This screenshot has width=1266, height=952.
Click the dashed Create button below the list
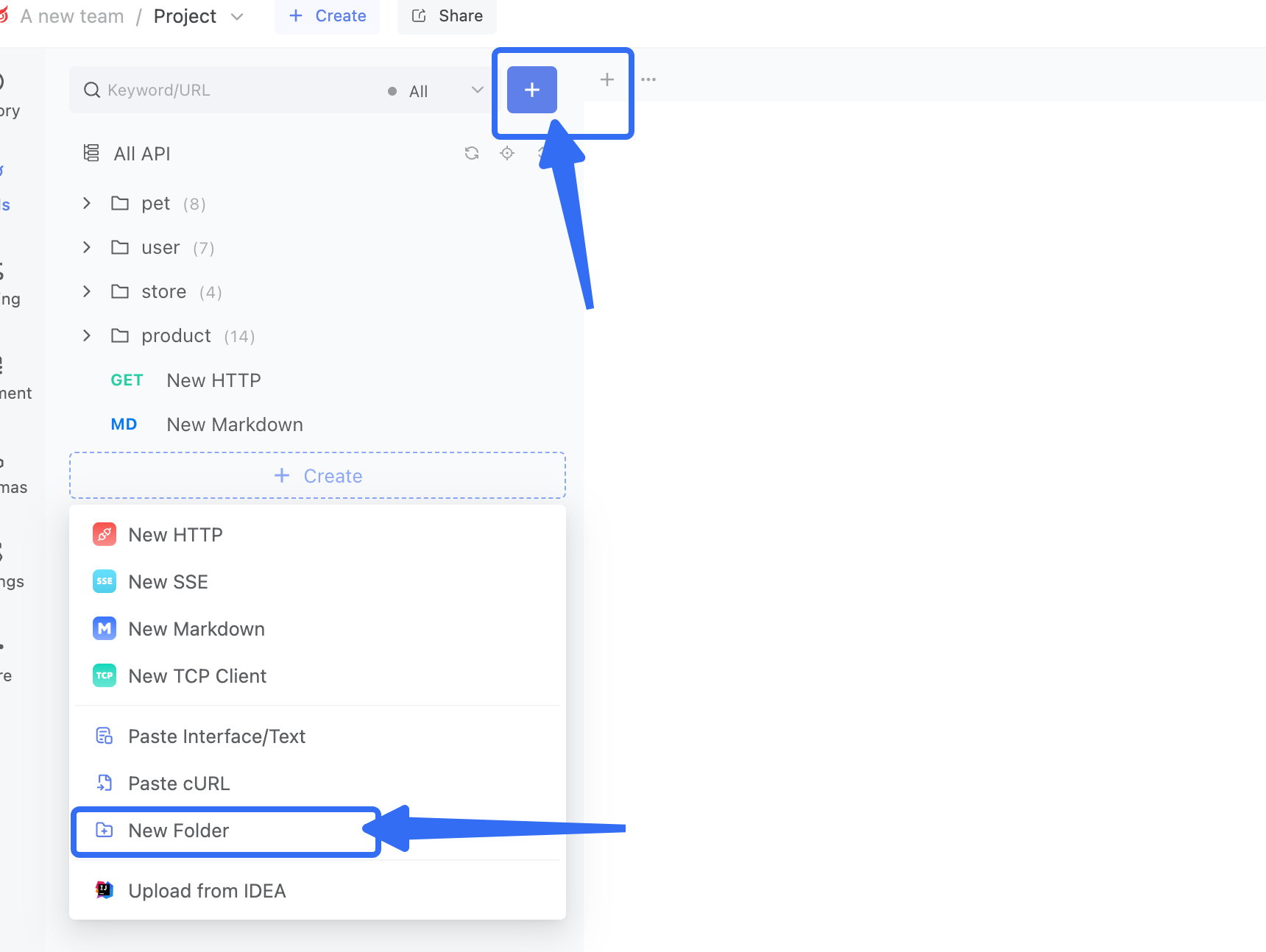click(x=317, y=475)
